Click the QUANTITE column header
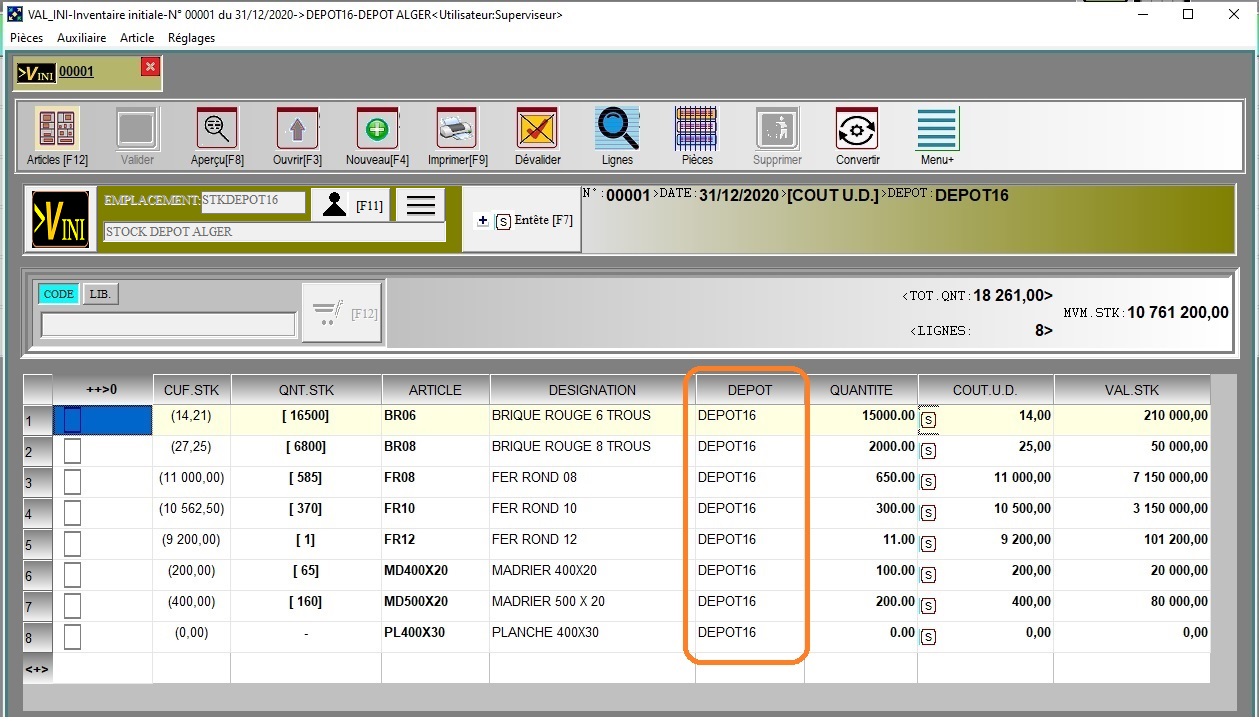 (861, 390)
